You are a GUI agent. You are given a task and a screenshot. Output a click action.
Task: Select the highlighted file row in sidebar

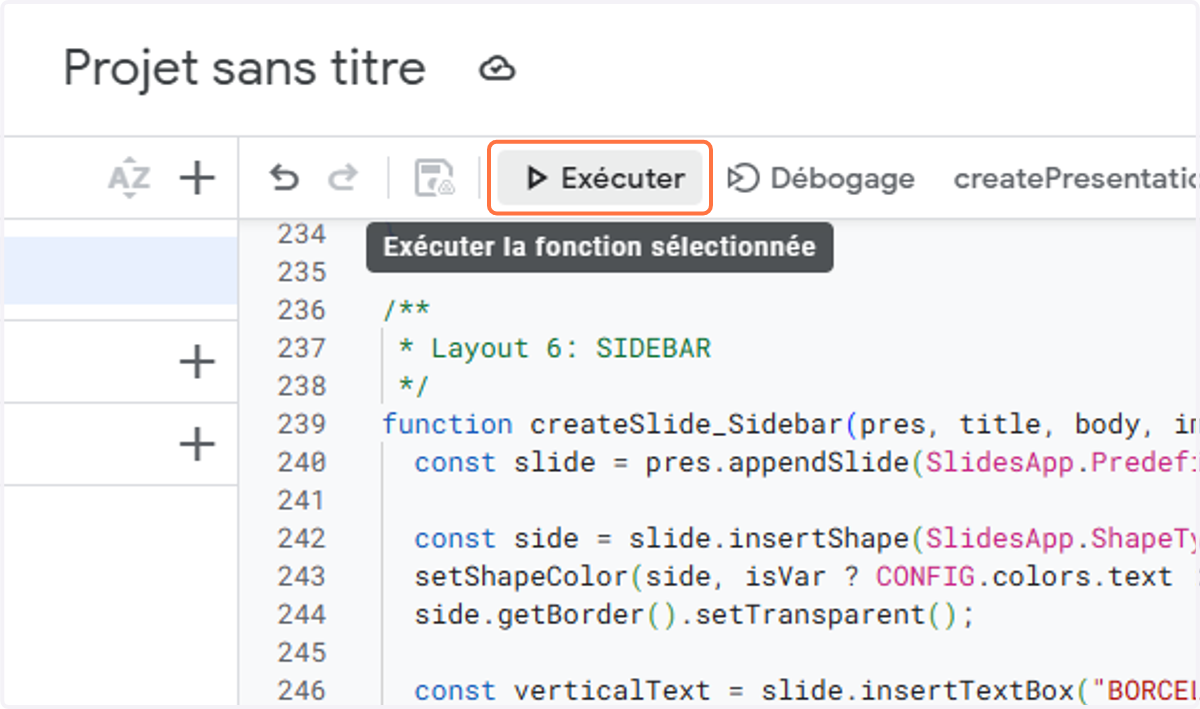click(119, 270)
